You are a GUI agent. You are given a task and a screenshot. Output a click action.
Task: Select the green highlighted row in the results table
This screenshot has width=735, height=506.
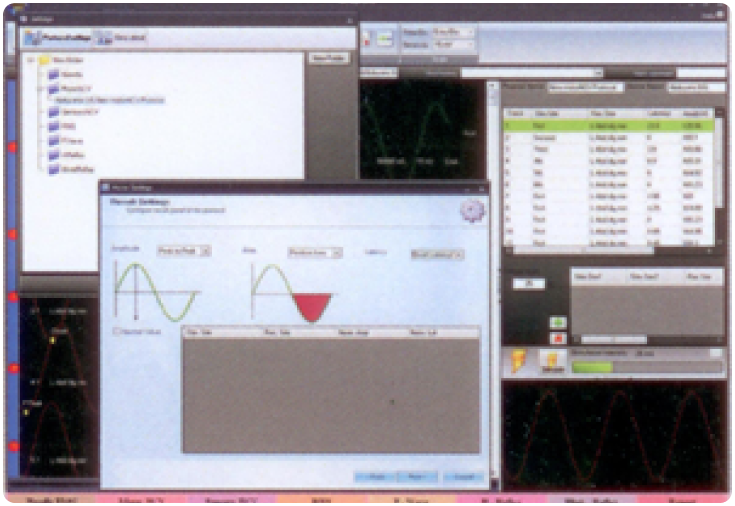click(x=608, y=126)
